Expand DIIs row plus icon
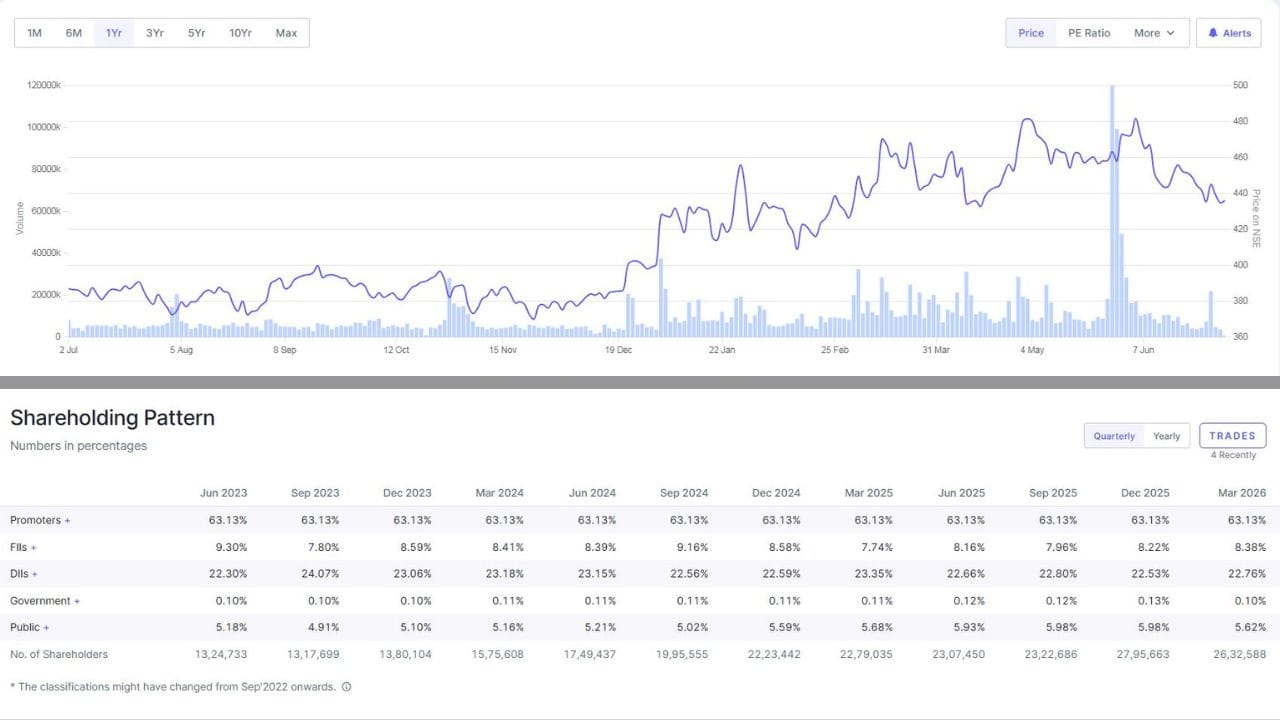Screen dimensions: 1280x720 coord(34,574)
